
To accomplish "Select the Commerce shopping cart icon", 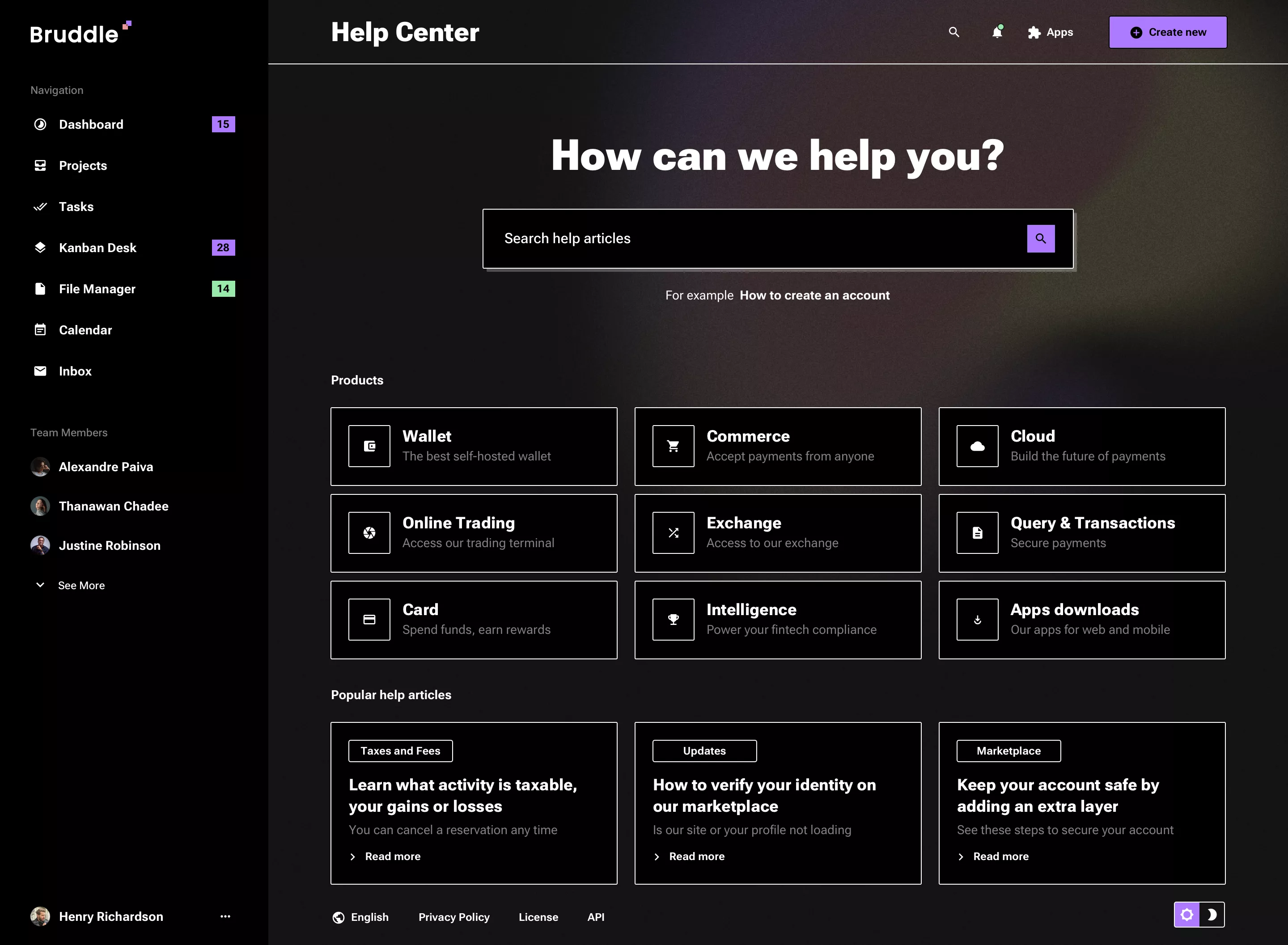I will point(672,446).
